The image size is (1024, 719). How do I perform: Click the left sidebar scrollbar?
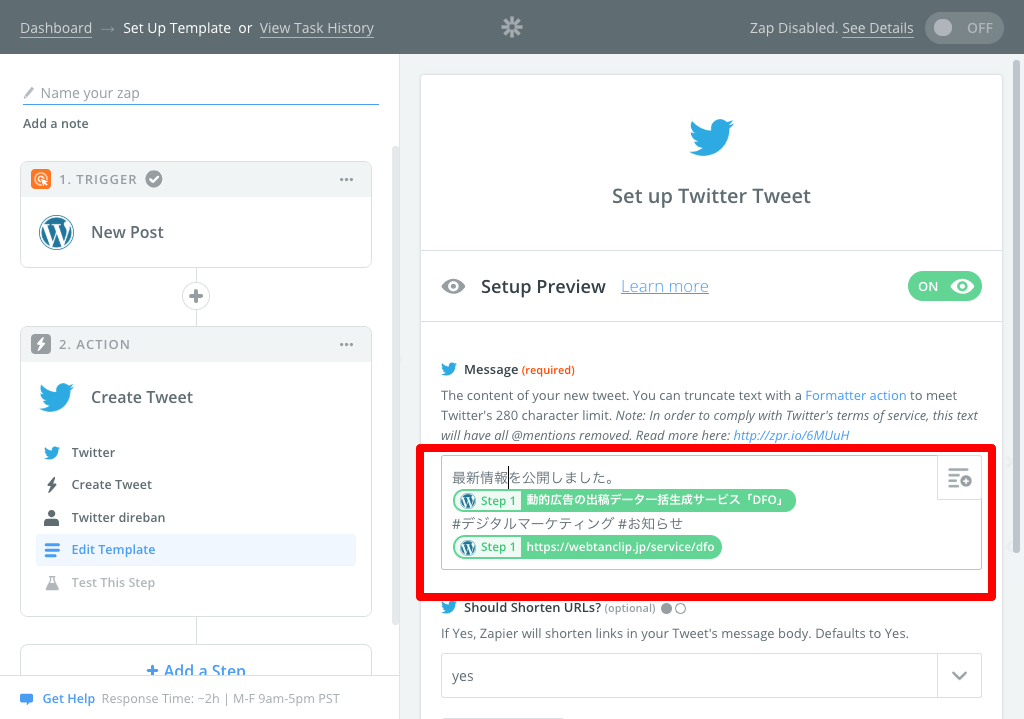coord(395,385)
